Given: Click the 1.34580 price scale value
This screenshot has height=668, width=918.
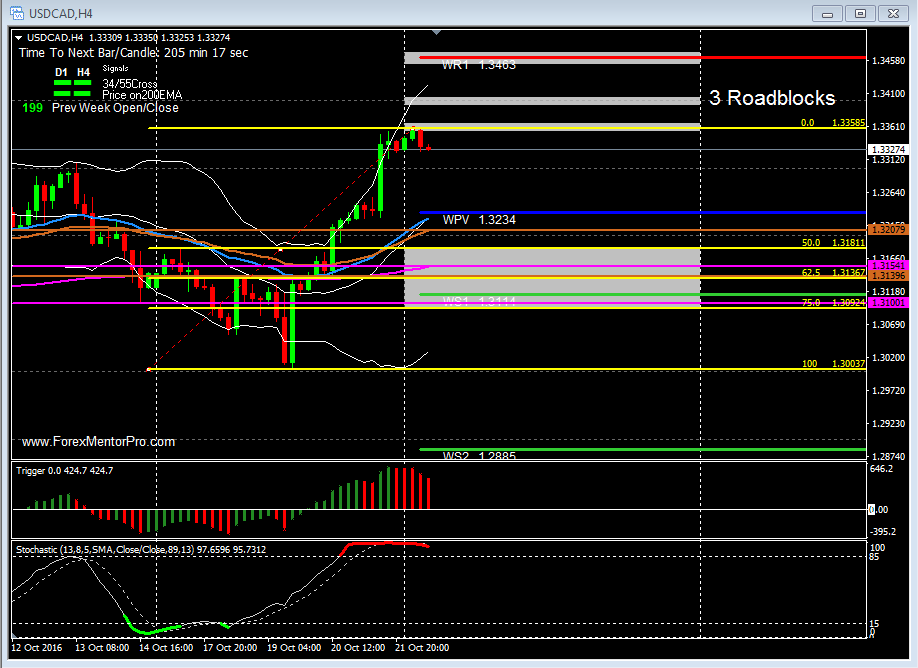Looking at the screenshot, I should (x=888, y=61).
